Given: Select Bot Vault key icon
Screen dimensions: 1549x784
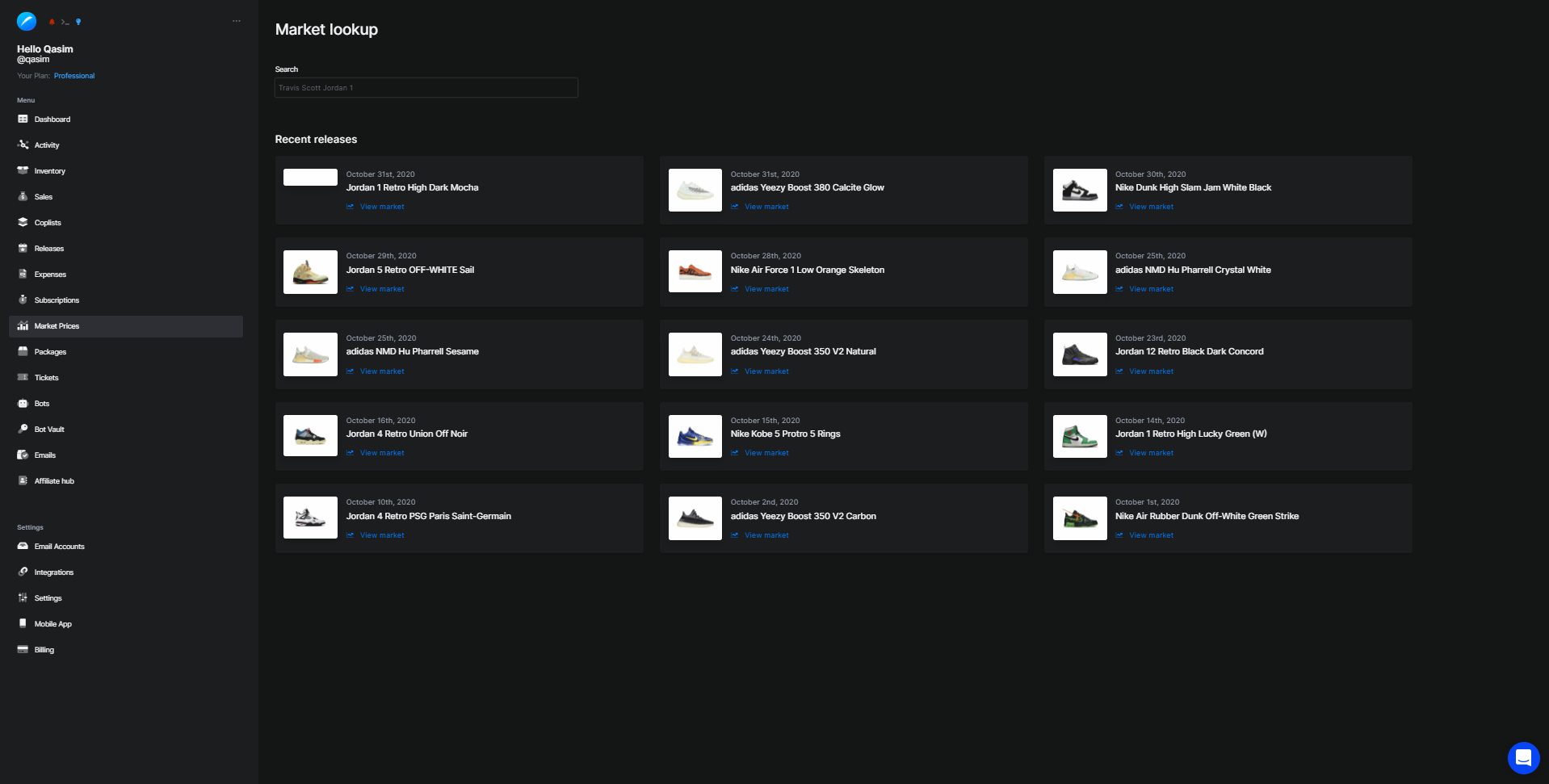Looking at the screenshot, I should click(x=23, y=429).
